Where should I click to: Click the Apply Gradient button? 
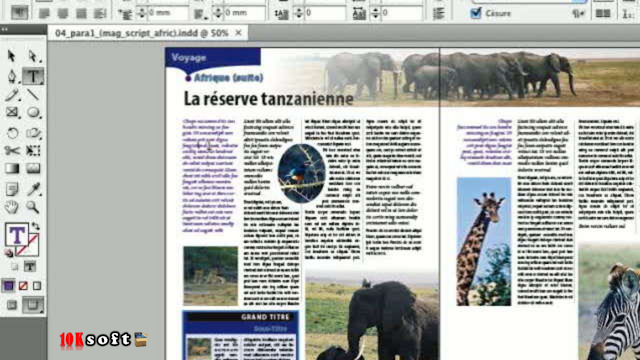37,286
